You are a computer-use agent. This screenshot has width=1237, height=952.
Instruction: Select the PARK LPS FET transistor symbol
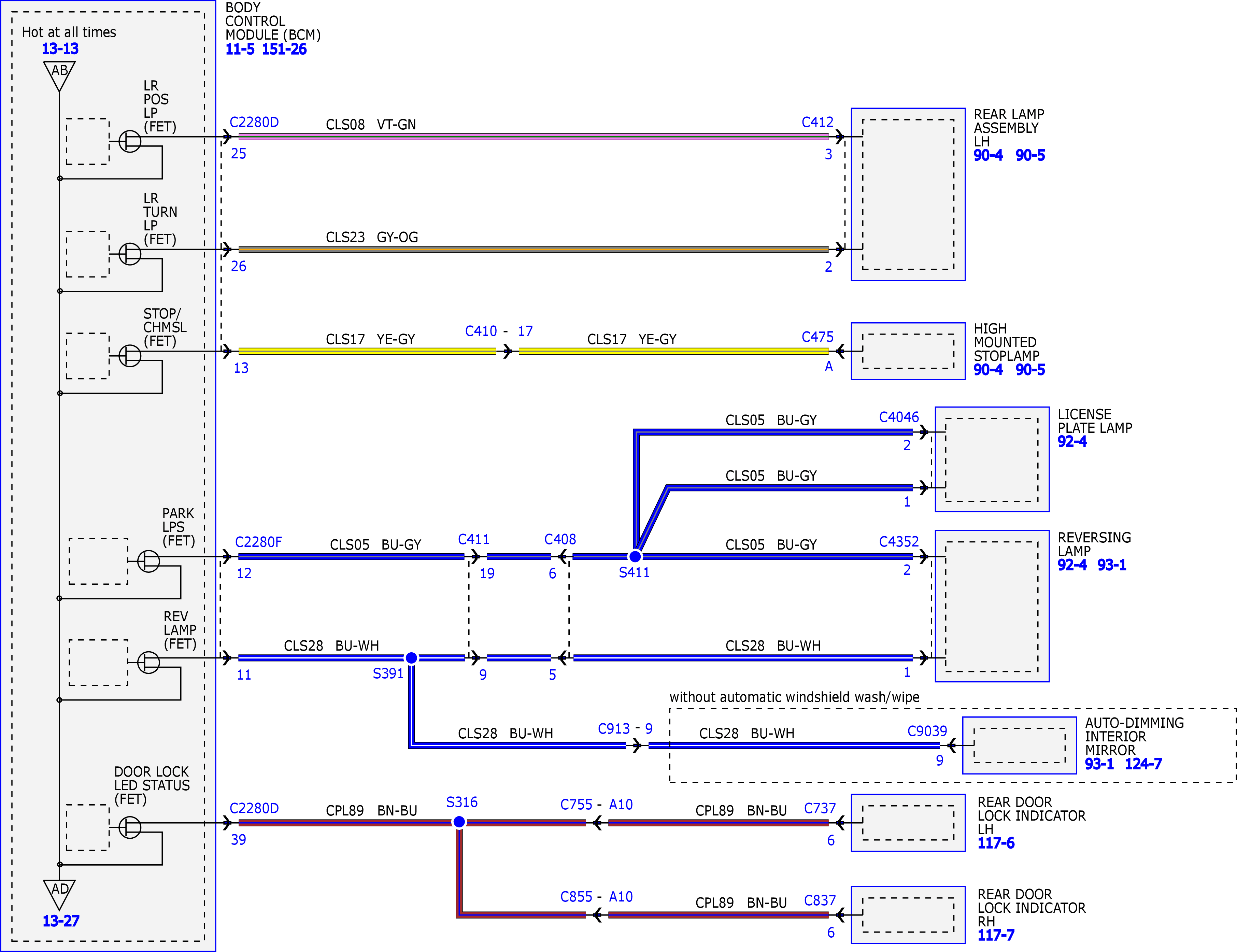click(148, 561)
